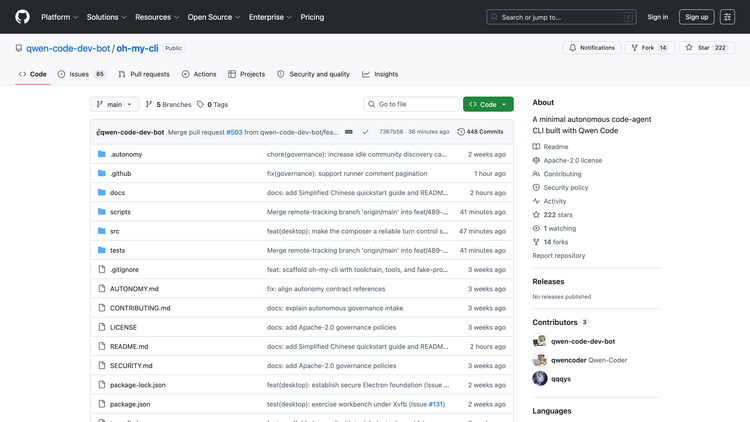Click the Notifications button
This screenshot has width=750, height=422.
coord(592,48)
